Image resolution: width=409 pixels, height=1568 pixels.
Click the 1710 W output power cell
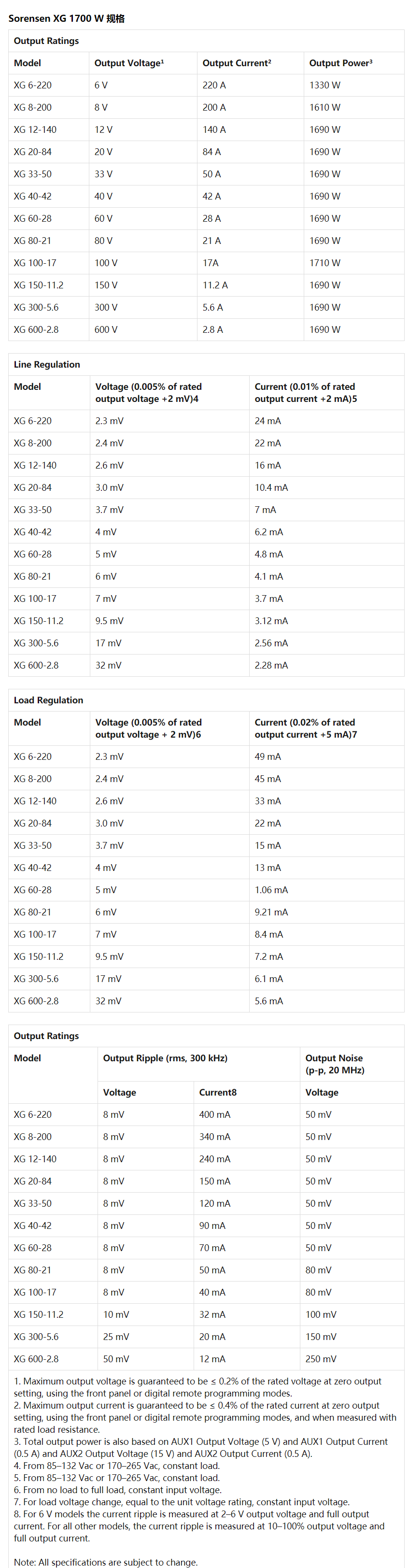coord(325,263)
